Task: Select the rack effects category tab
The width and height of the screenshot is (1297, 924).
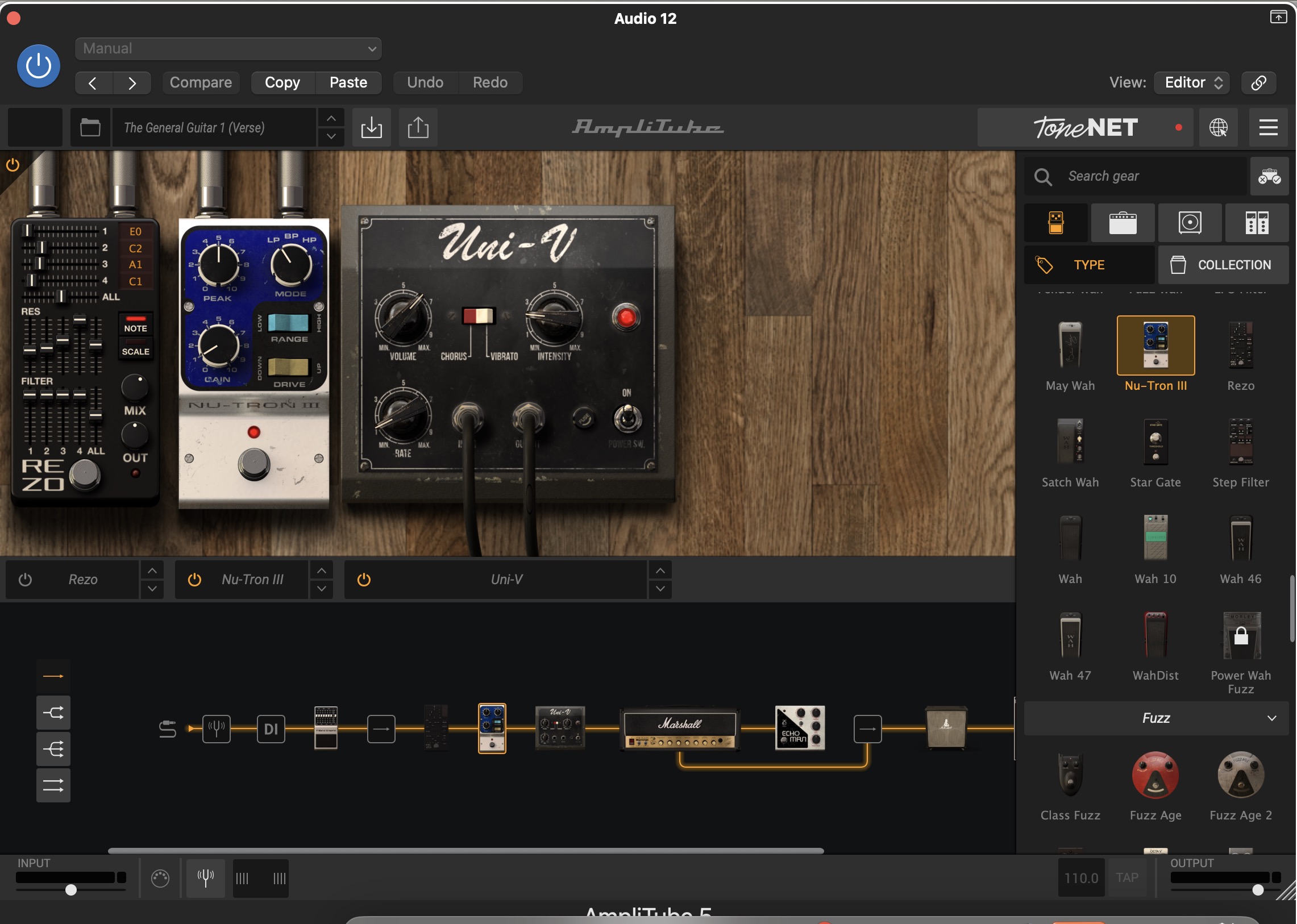Action: 1257,222
